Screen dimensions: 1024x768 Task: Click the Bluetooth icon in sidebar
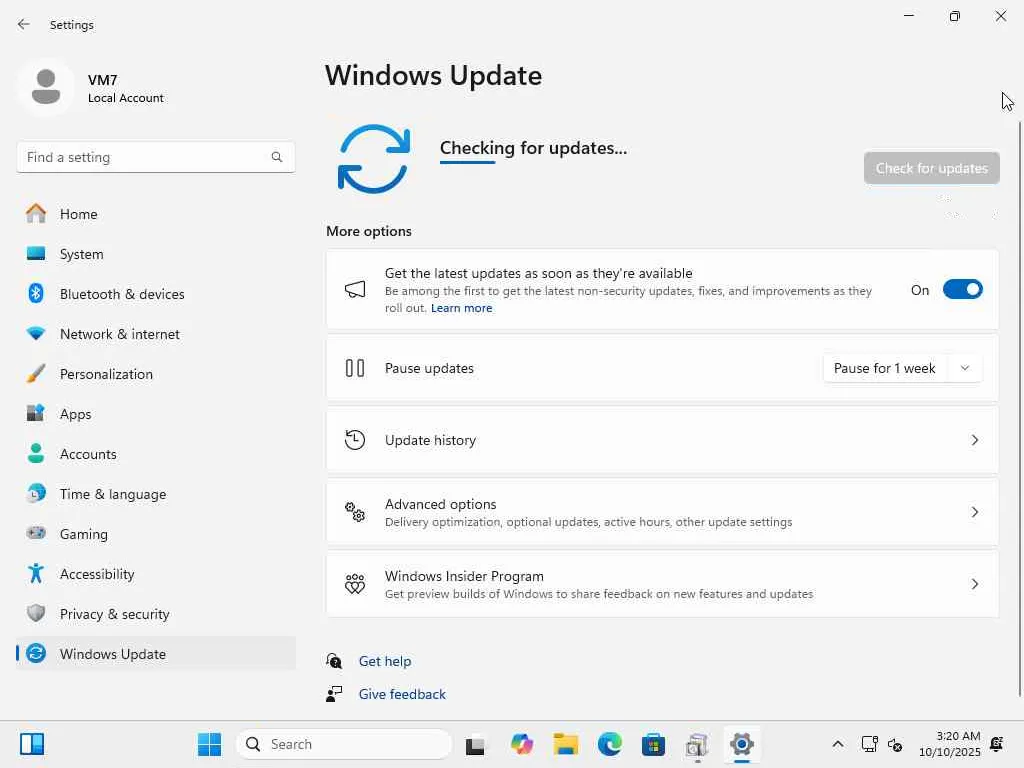[36, 293]
